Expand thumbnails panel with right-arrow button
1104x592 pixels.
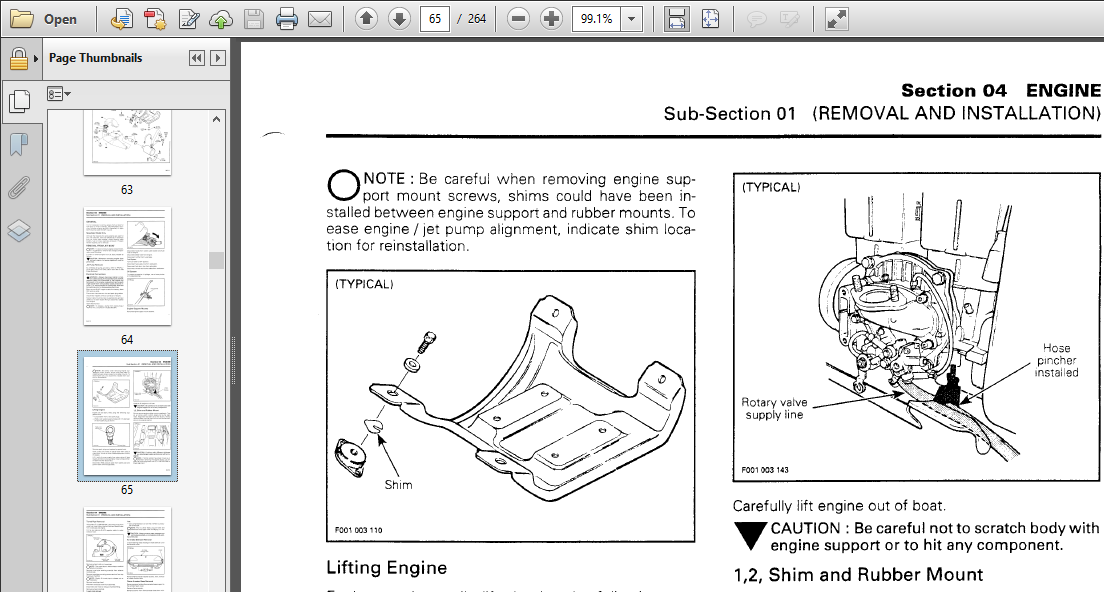tap(218, 58)
